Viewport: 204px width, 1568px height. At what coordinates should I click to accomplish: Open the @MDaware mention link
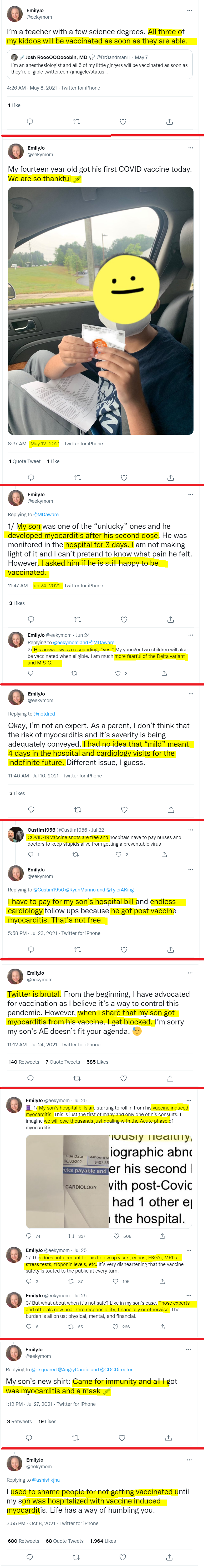click(46, 514)
